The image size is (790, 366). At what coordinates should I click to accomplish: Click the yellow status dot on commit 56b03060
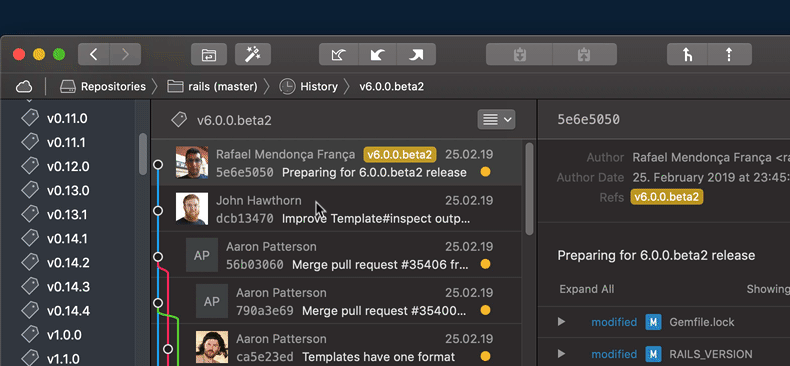(485, 264)
